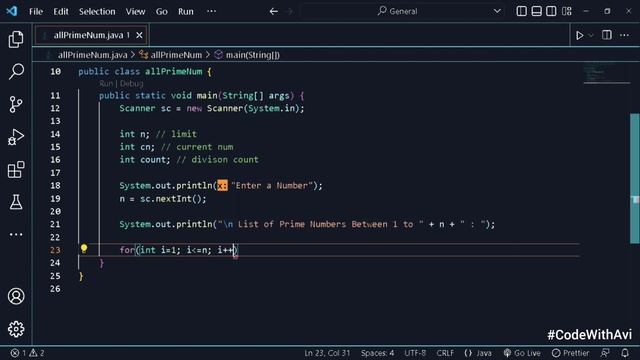The width and height of the screenshot is (640, 360).
Task: Click the vertical editor scrollbar
Action: (x=635, y=178)
